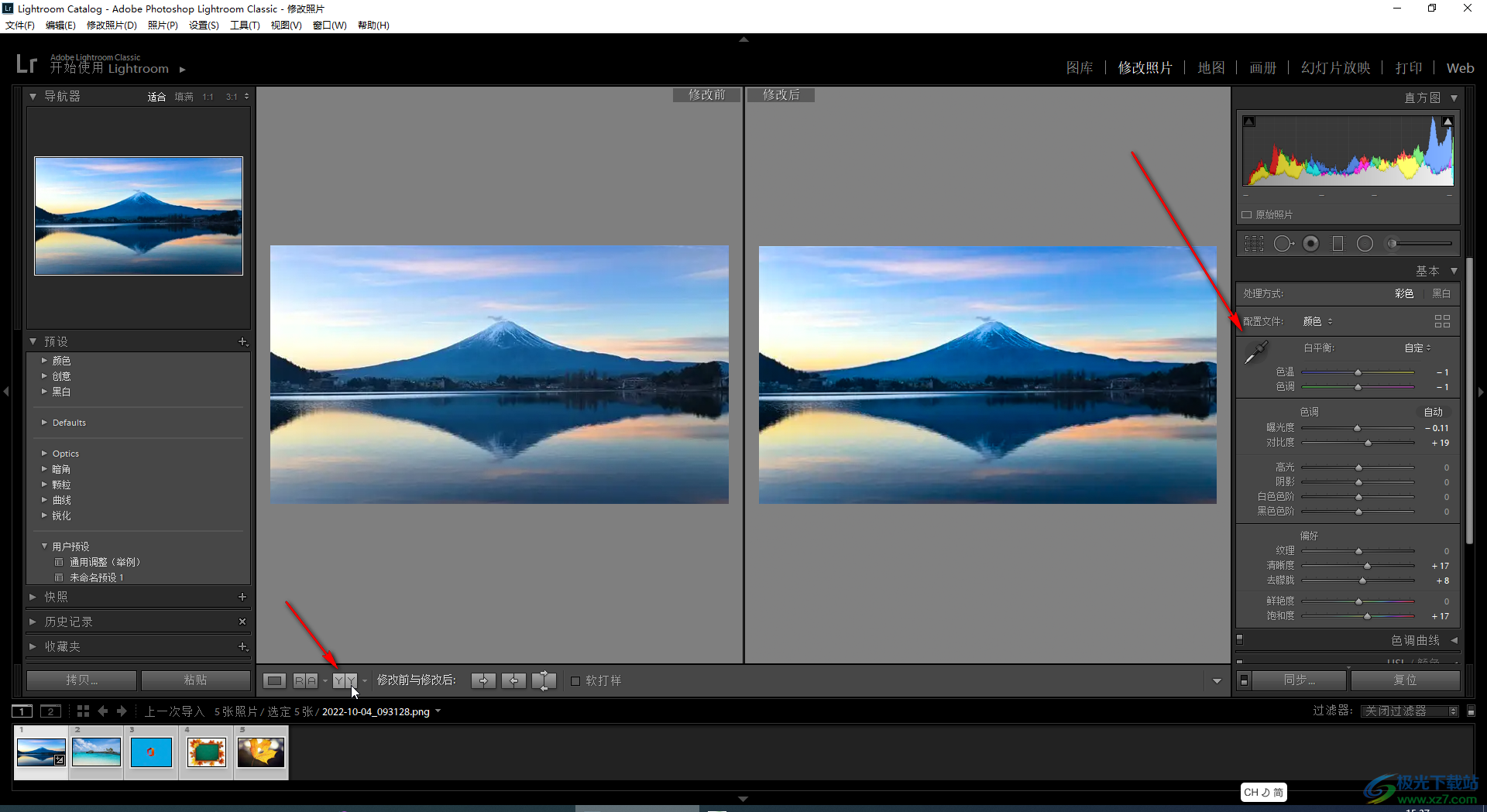Toggle the filter switch beside 关闭过滤器
The height and width of the screenshot is (812, 1487).
(1471, 711)
